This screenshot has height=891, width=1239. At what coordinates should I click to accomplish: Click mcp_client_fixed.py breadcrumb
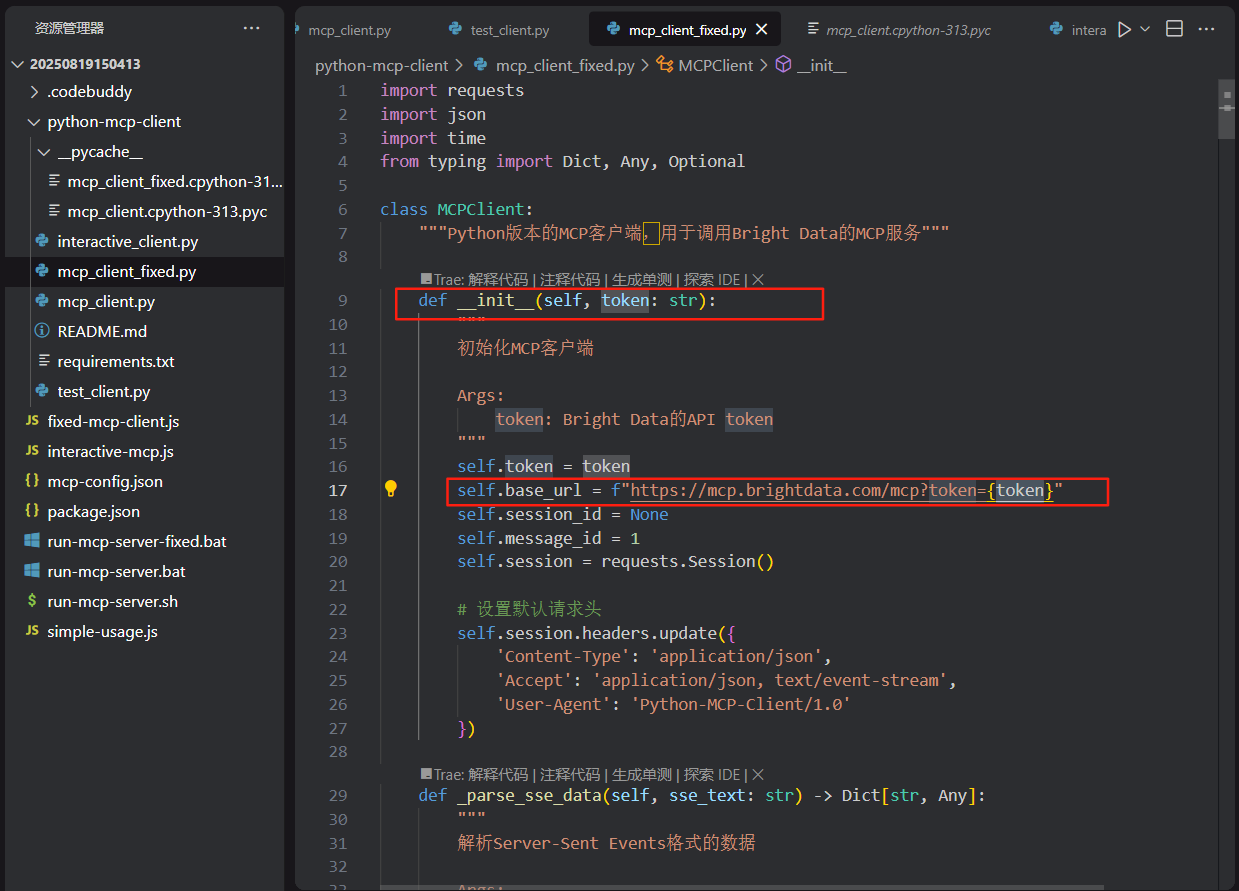pos(565,66)
